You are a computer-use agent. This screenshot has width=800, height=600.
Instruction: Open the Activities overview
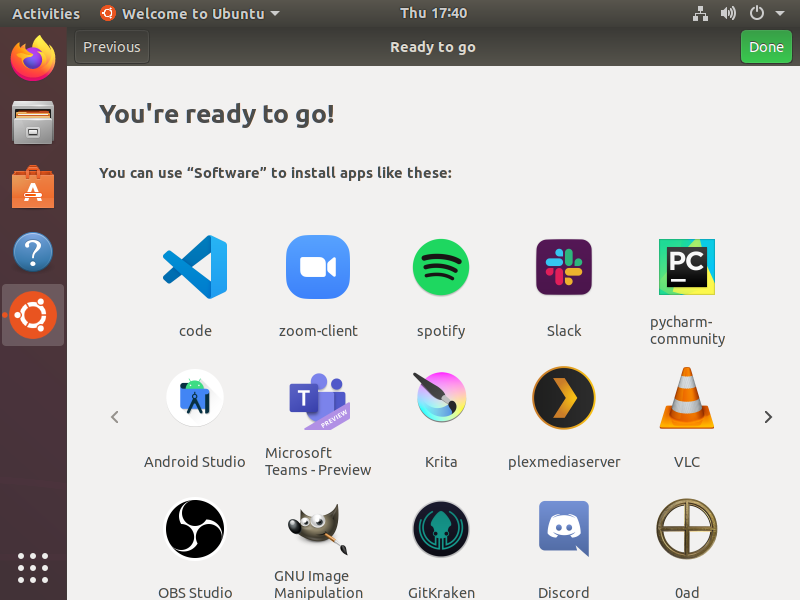point(46,13)
